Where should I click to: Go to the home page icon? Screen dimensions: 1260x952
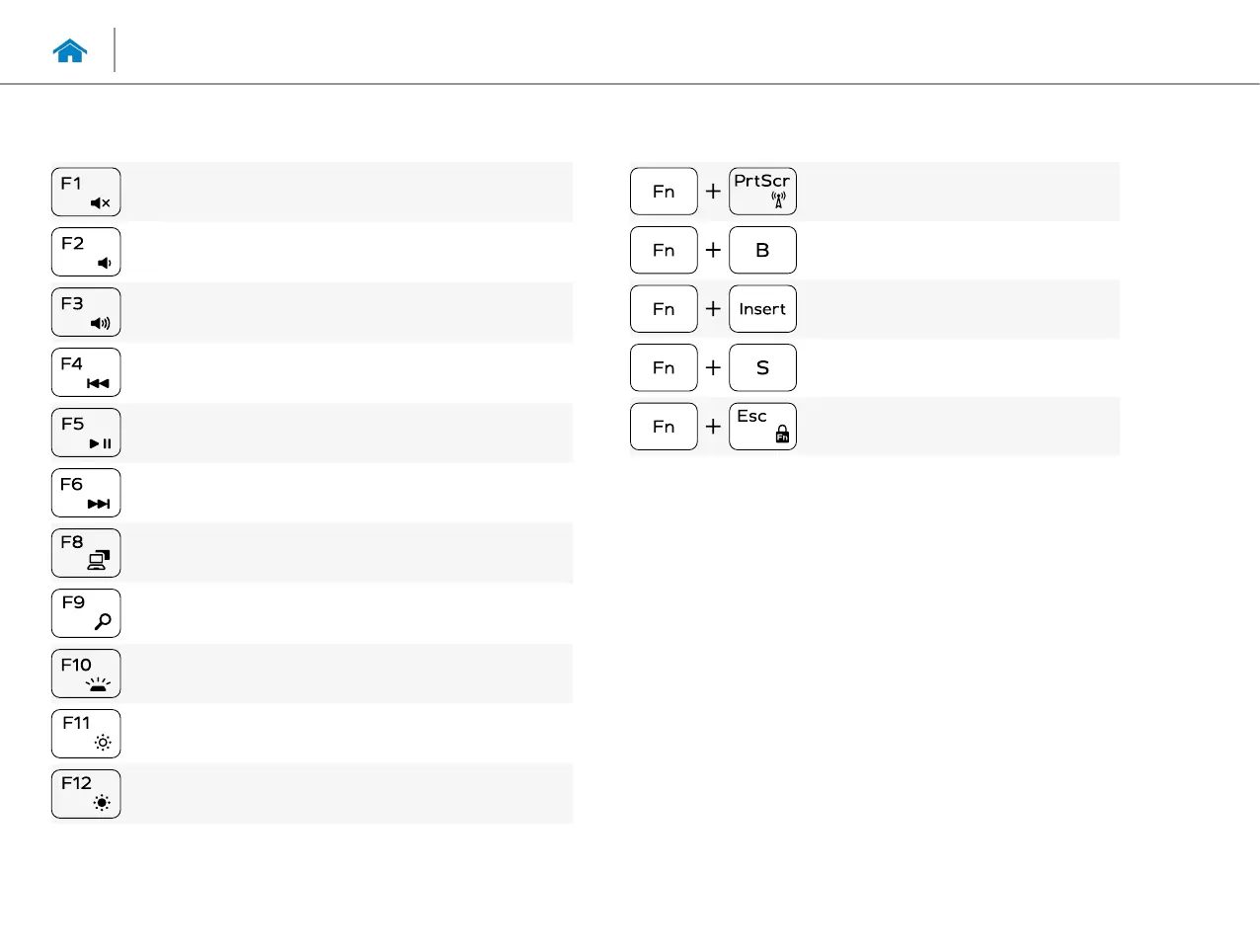70,51
